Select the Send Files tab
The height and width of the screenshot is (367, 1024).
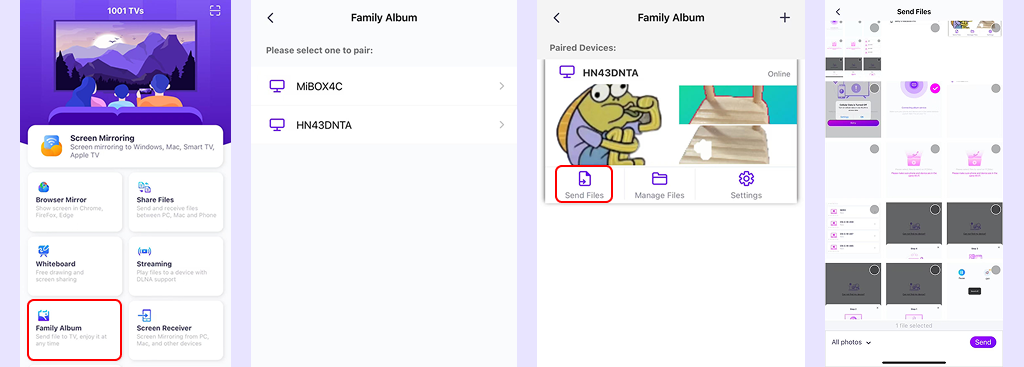[x=584, y=185]
